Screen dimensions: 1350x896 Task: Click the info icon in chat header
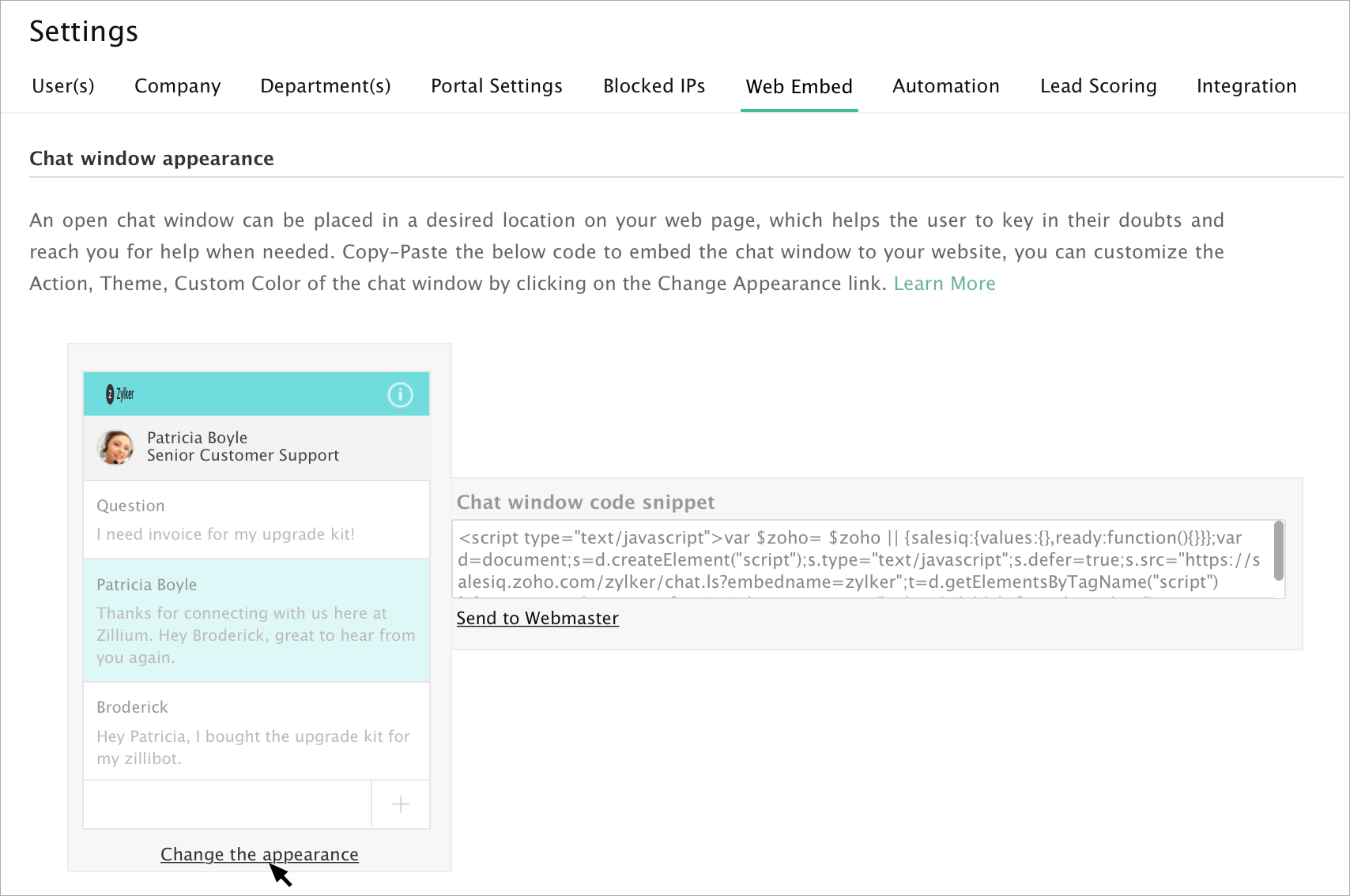pos(400,394)
